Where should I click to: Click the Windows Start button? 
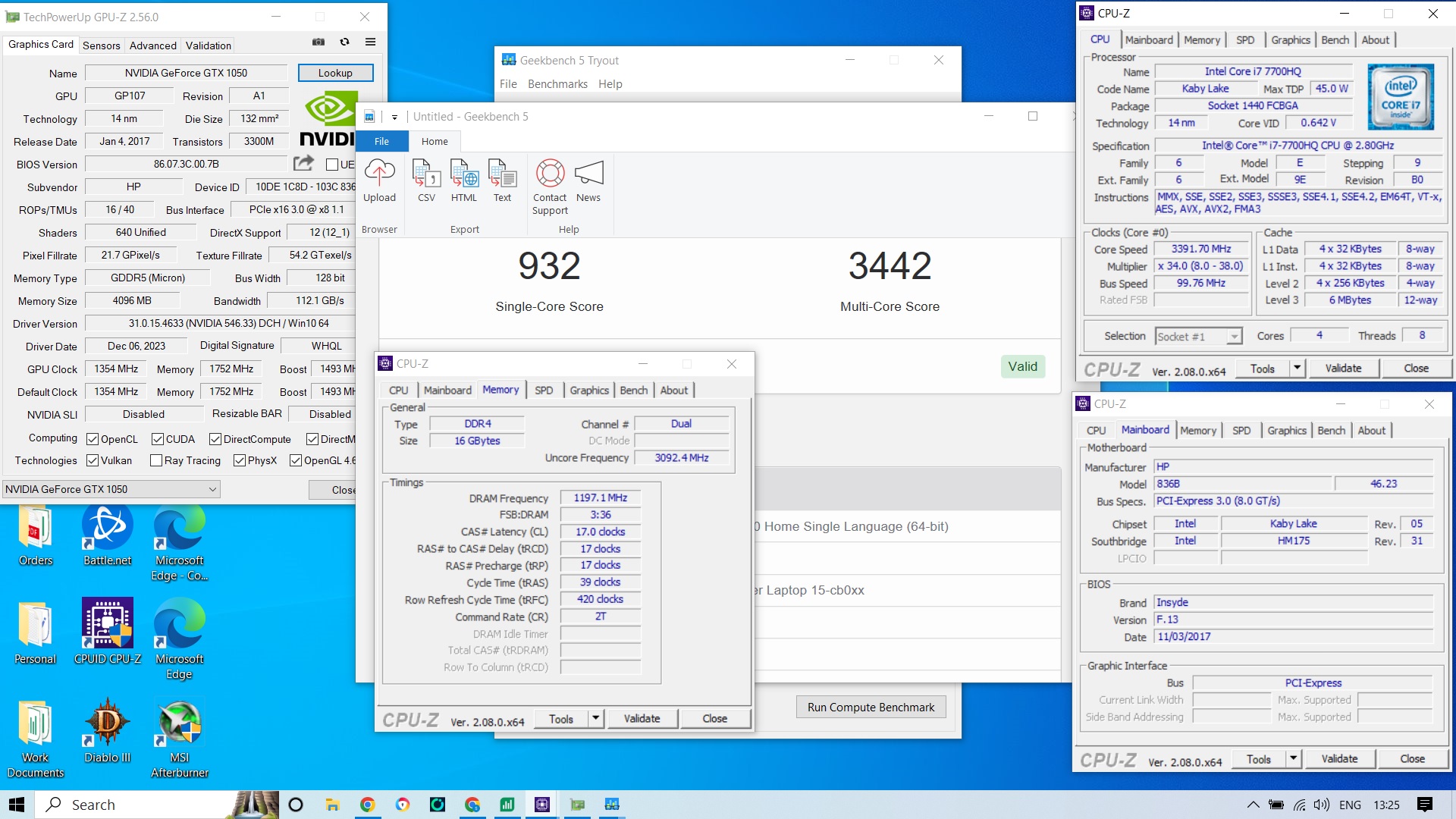pos(17,805)
